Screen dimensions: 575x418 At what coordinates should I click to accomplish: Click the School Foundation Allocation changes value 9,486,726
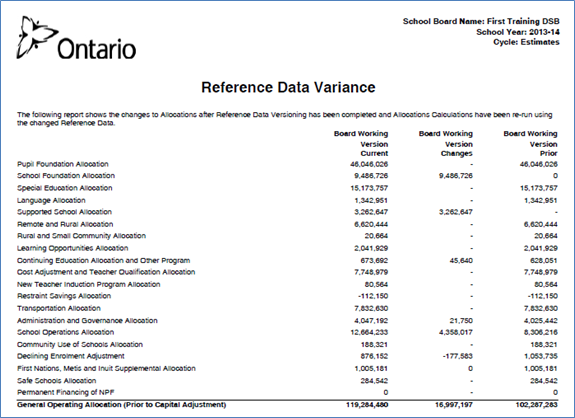(x=456, y=176)
